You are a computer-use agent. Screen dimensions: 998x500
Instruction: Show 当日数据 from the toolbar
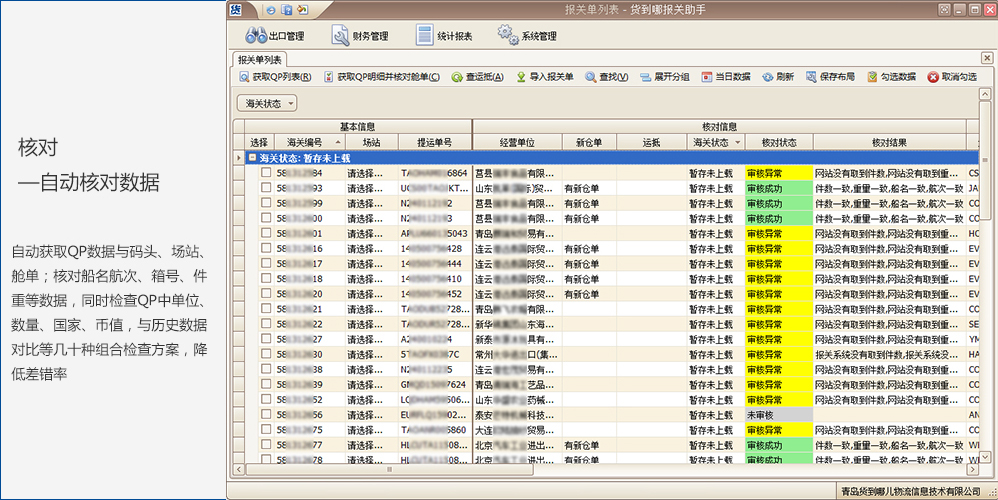coord(726,77)
